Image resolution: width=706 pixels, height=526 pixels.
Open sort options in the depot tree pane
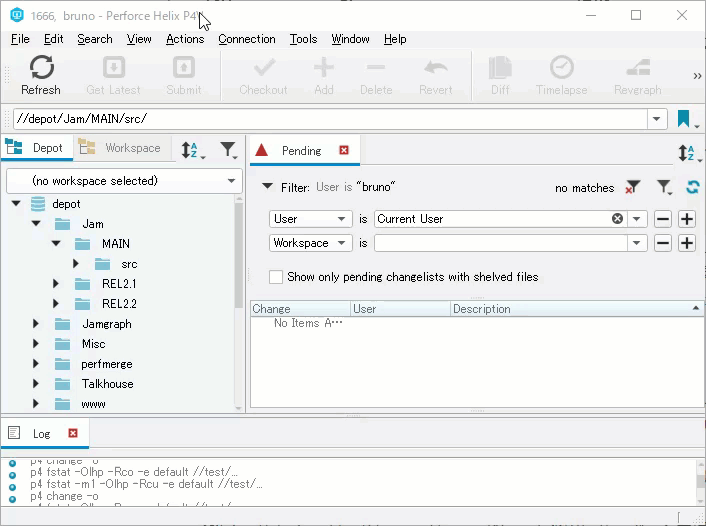click(x=193, y=150)
